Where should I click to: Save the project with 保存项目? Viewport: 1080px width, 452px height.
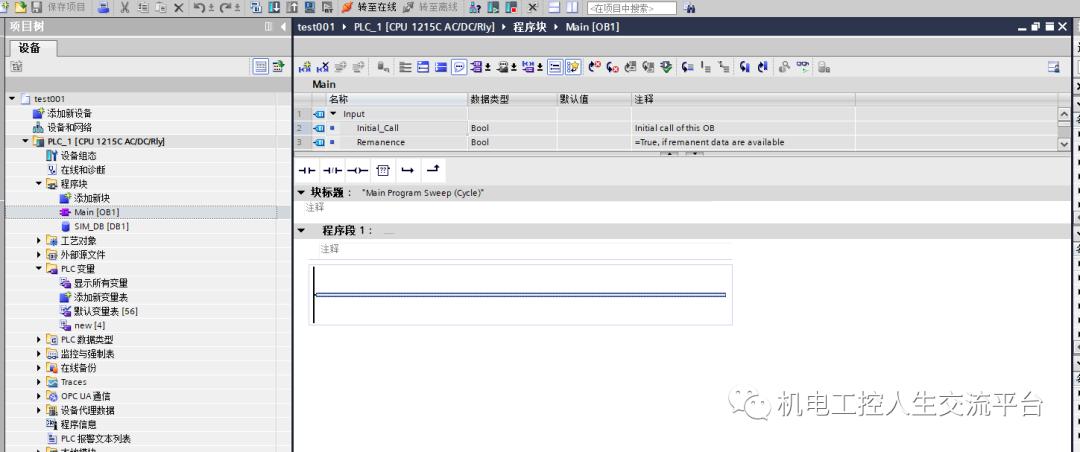coord(58,8)
